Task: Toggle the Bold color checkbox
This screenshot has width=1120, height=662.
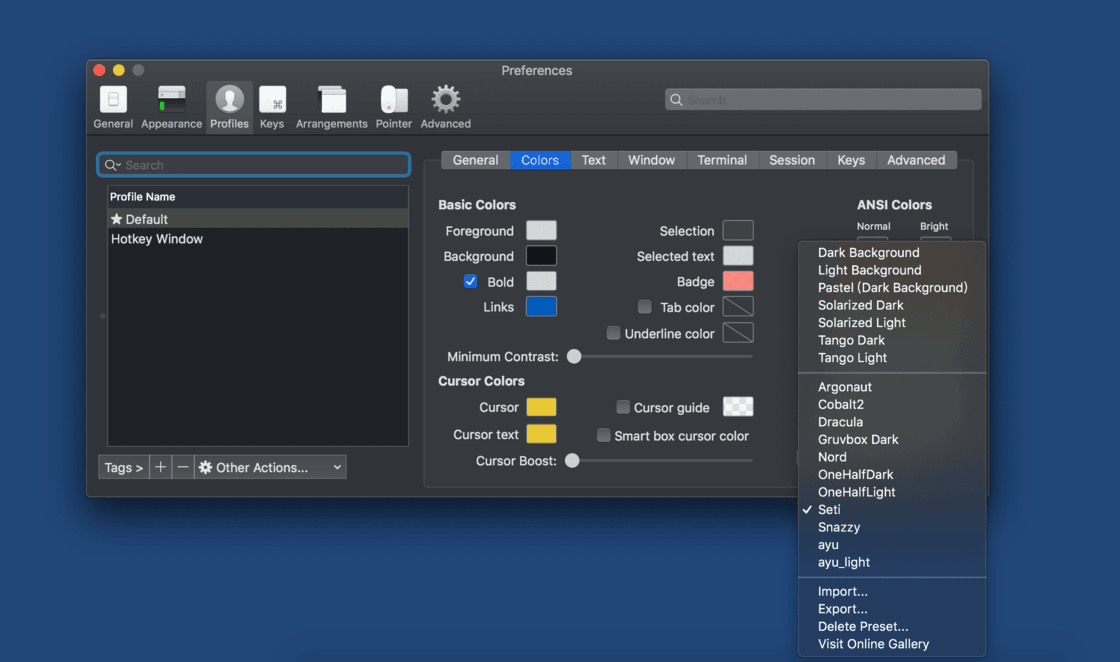Action: pos(470,281)
